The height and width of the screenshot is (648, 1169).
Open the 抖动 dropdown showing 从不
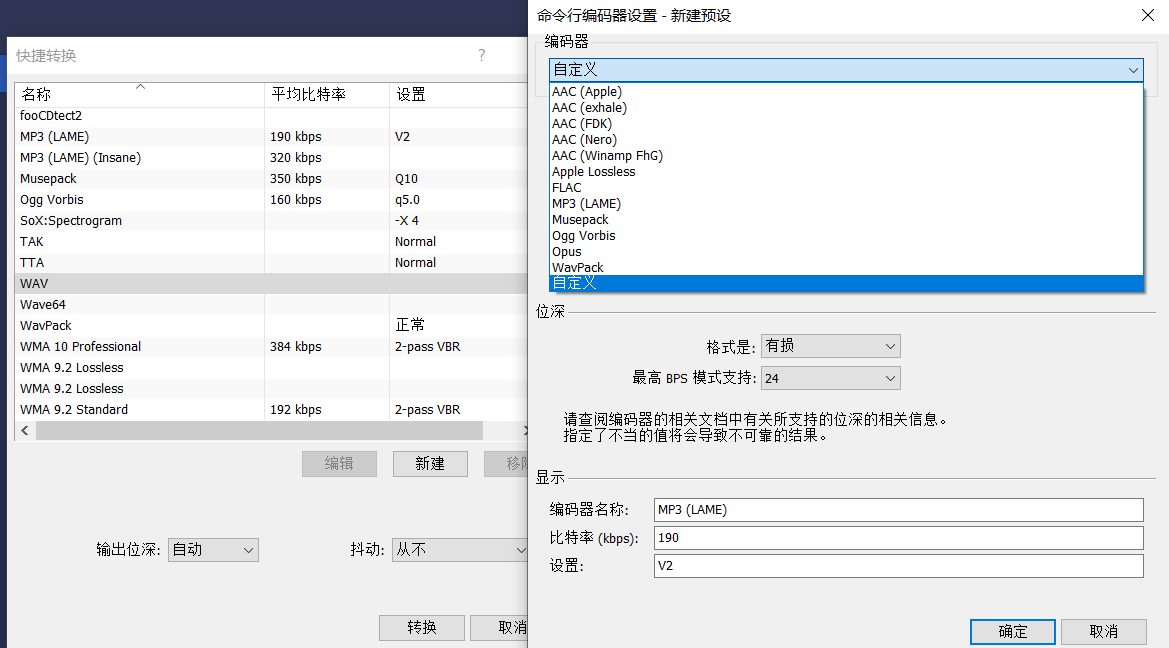(460, 549)
